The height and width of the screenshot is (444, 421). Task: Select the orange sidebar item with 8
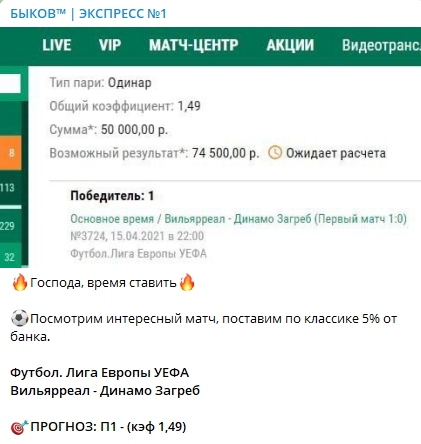pyautogui.click(x=11, y=153)
